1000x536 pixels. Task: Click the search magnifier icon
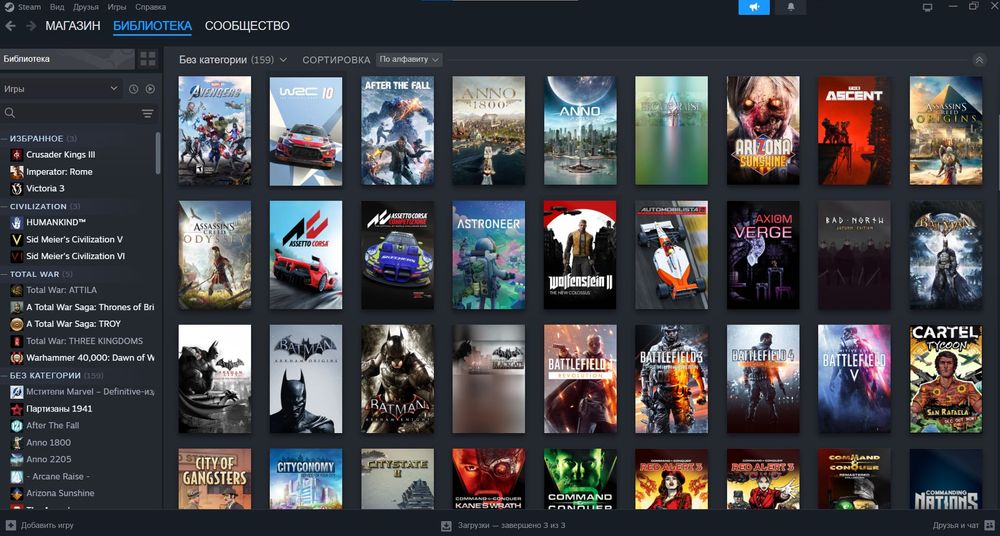point(10,113)
